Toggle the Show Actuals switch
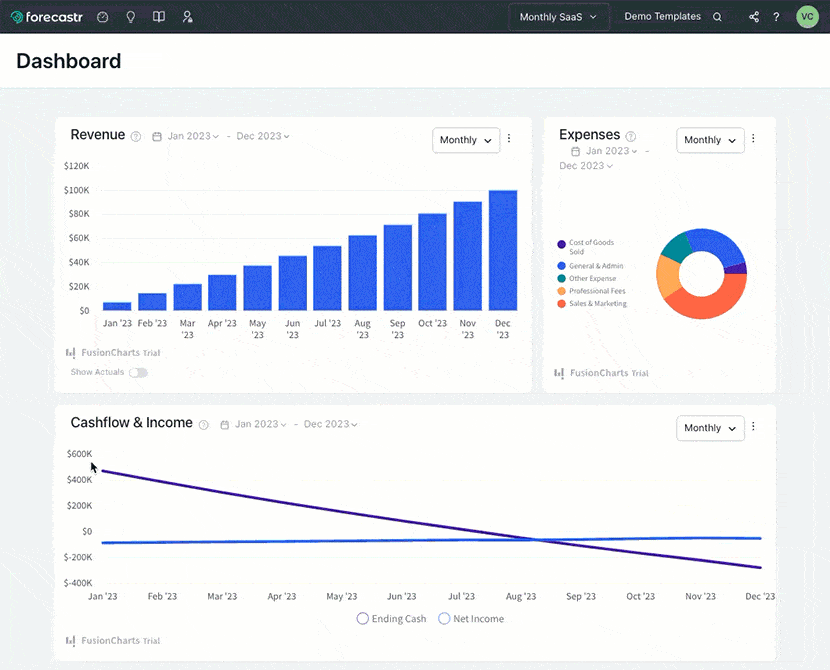Viewport: 830px width, 670px height. 139,373
